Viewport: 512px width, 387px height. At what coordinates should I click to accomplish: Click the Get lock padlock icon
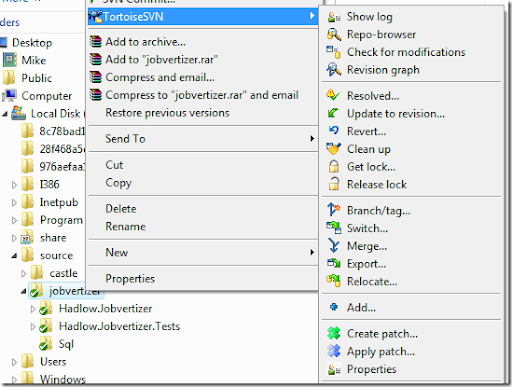pyautogui.click(x=334, y=166)
